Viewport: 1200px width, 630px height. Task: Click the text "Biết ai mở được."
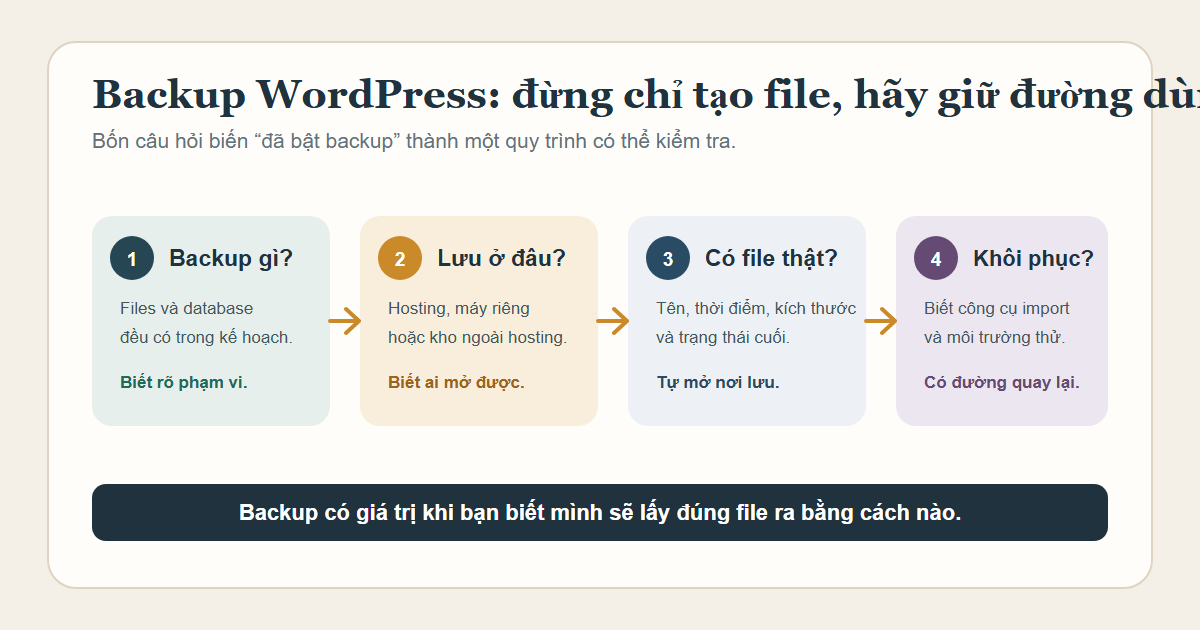[456, 382]
